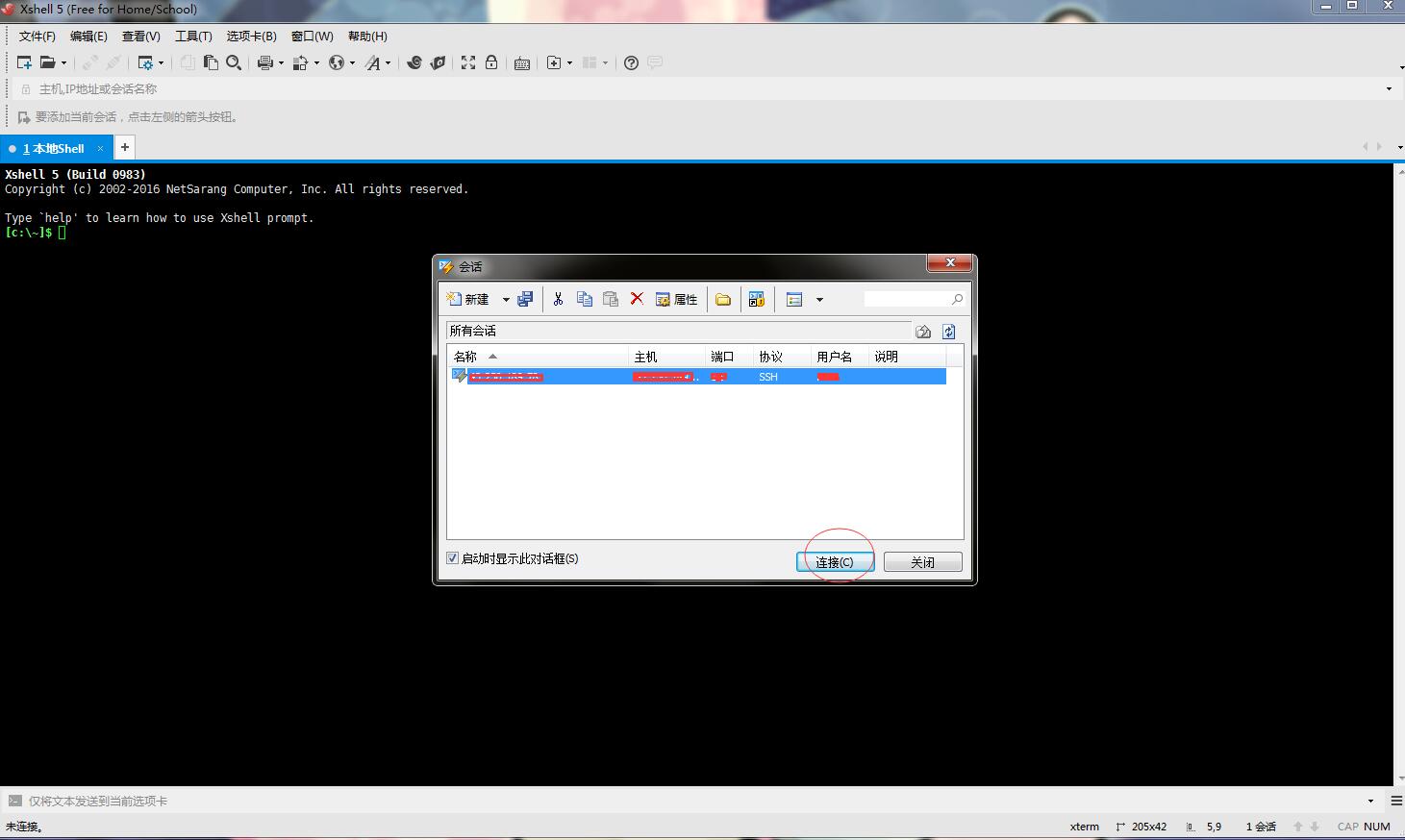Click the new tab plus-page icon
1405x840 pixels.
click(x=554, y=62)
